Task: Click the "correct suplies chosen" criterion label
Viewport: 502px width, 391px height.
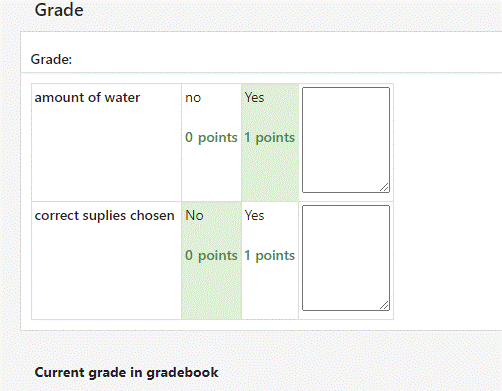Action: click(x=105, y=216)
